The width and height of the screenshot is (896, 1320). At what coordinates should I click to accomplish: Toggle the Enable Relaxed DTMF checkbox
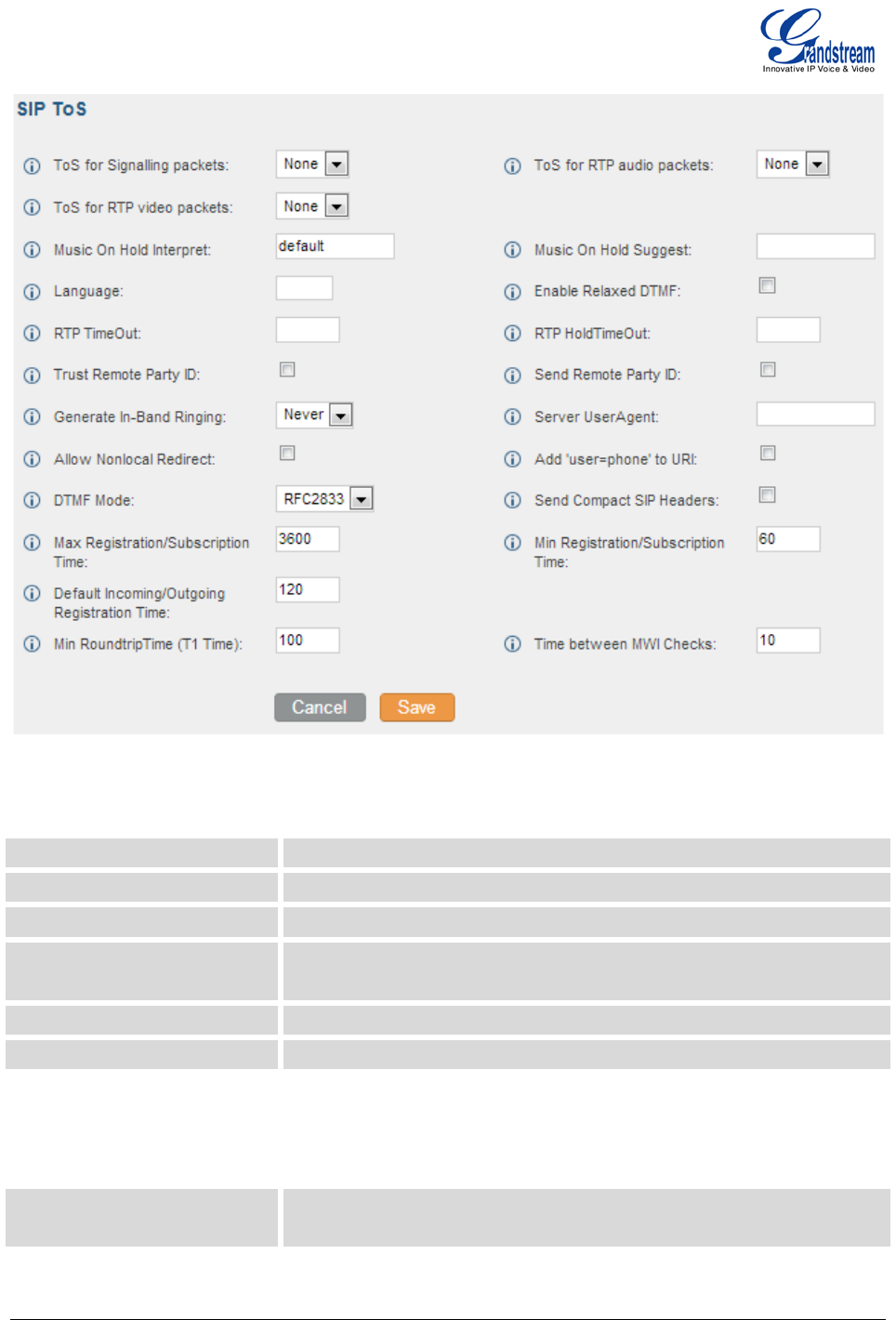768,286
